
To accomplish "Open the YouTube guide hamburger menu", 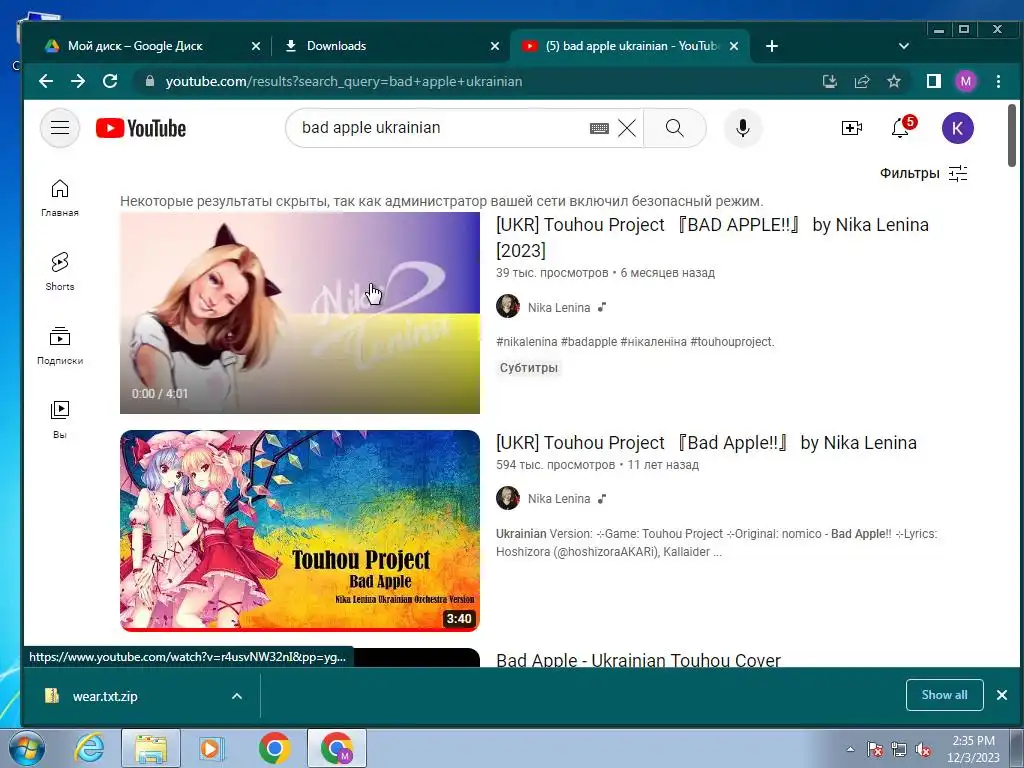I will [60, 128].
